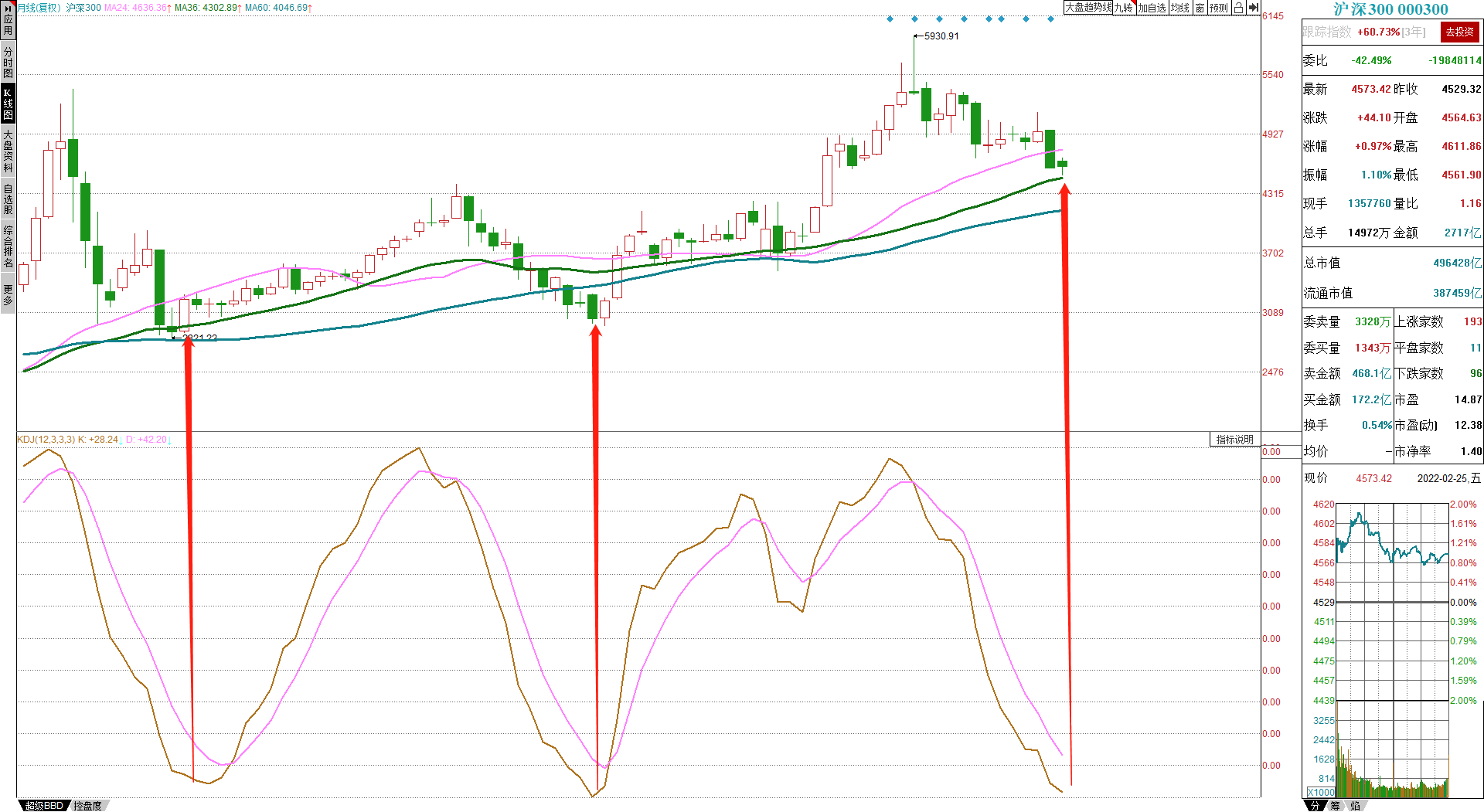Select the K线图 sidebar tab
1484x812 pixels.
(8, 104)
